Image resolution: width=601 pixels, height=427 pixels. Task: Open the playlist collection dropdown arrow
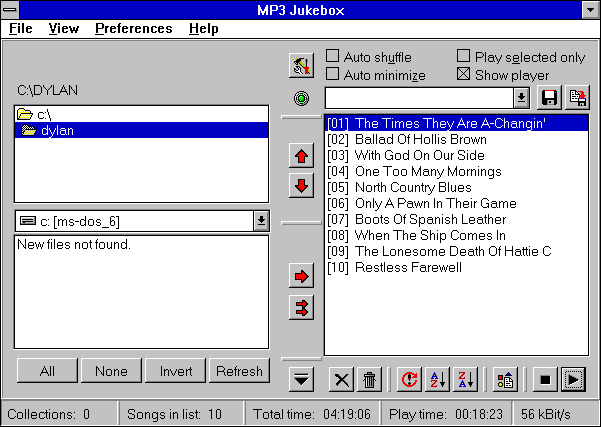pos(521,98)
